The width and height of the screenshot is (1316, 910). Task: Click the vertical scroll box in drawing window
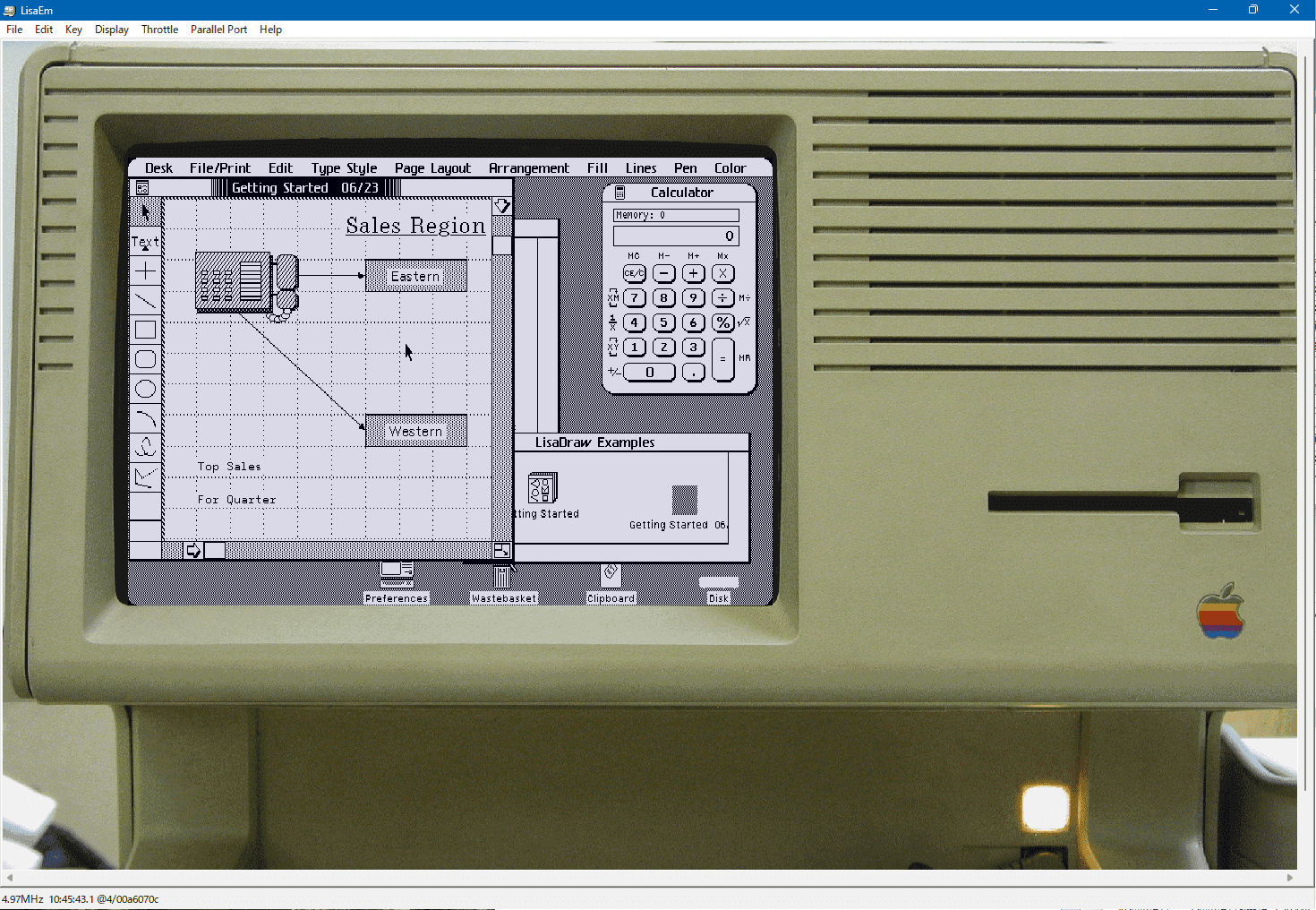[502, 245]
